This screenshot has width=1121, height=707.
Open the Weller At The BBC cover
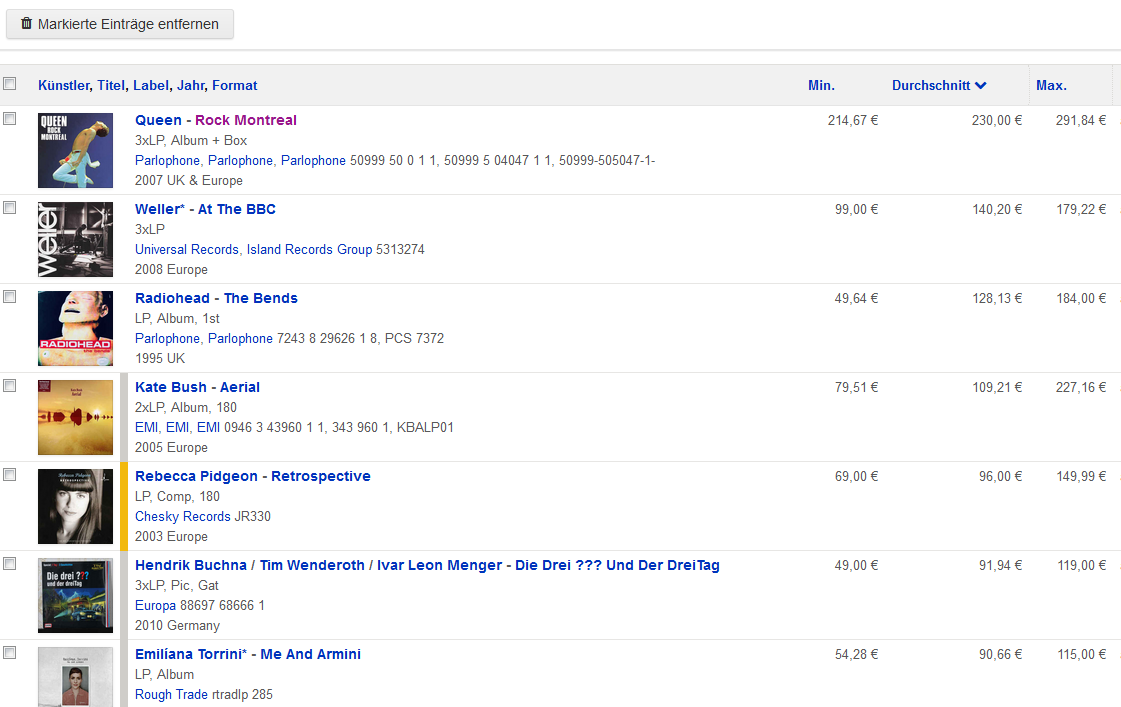pos(75,239)
